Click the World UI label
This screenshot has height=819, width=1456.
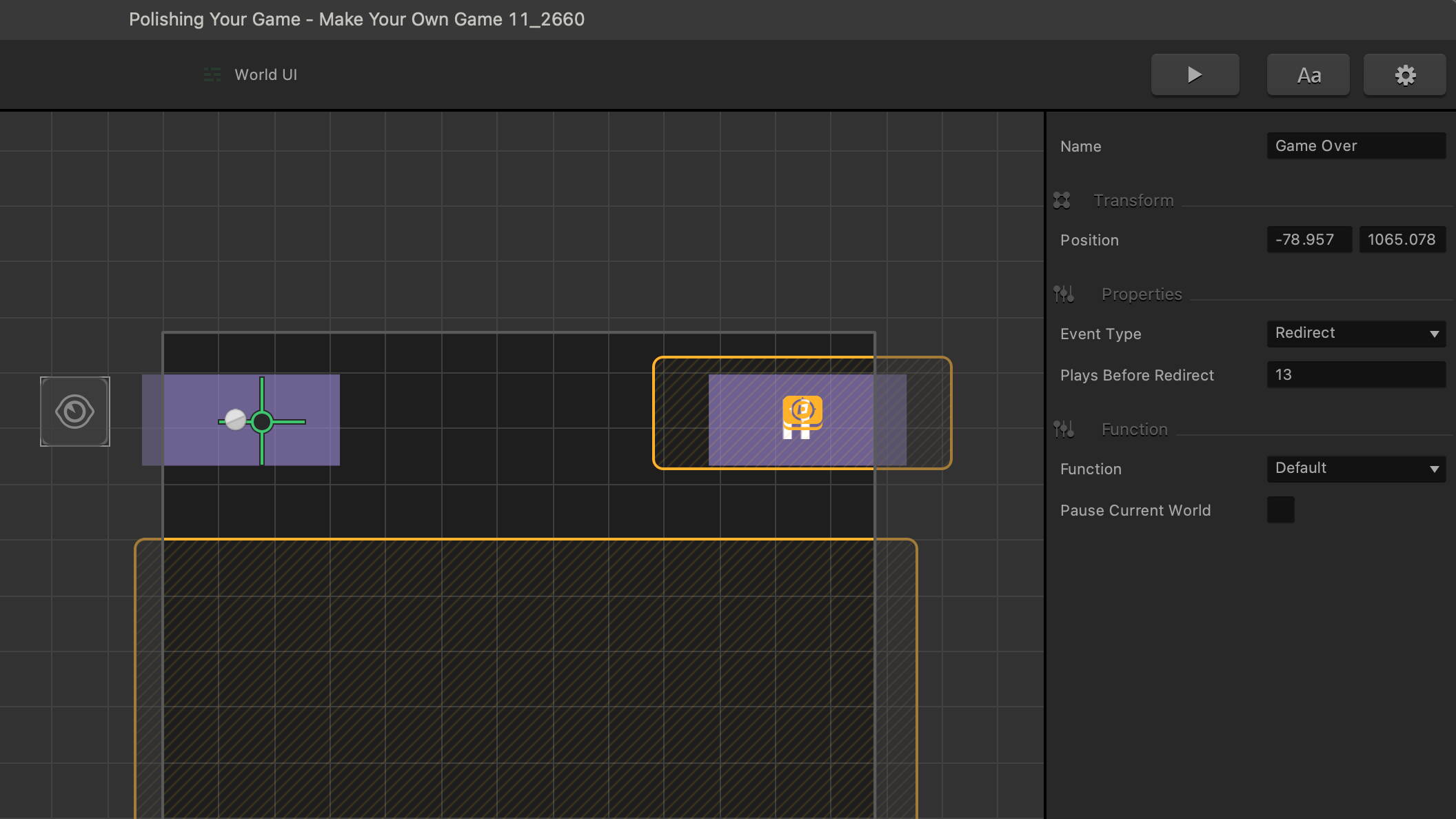[265, 74]
